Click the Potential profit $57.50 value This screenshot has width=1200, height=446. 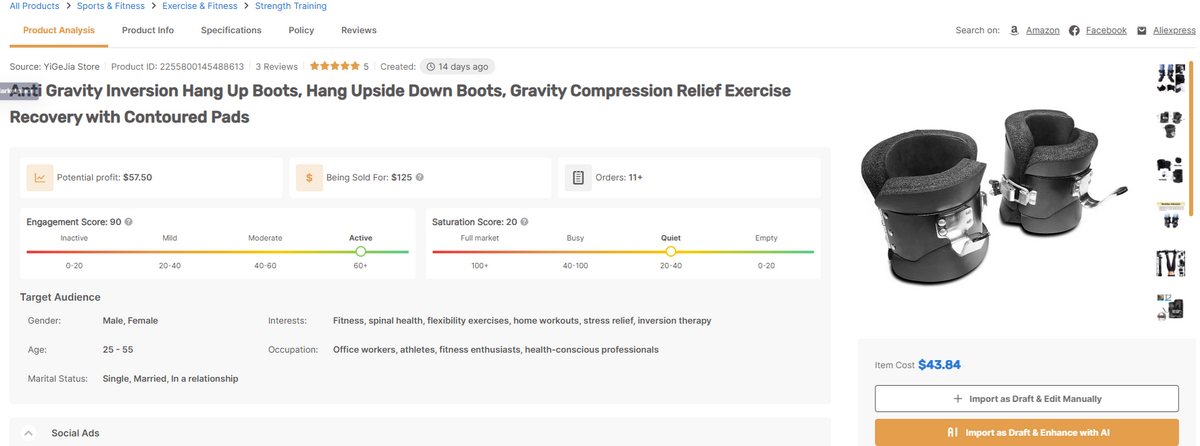137,177
